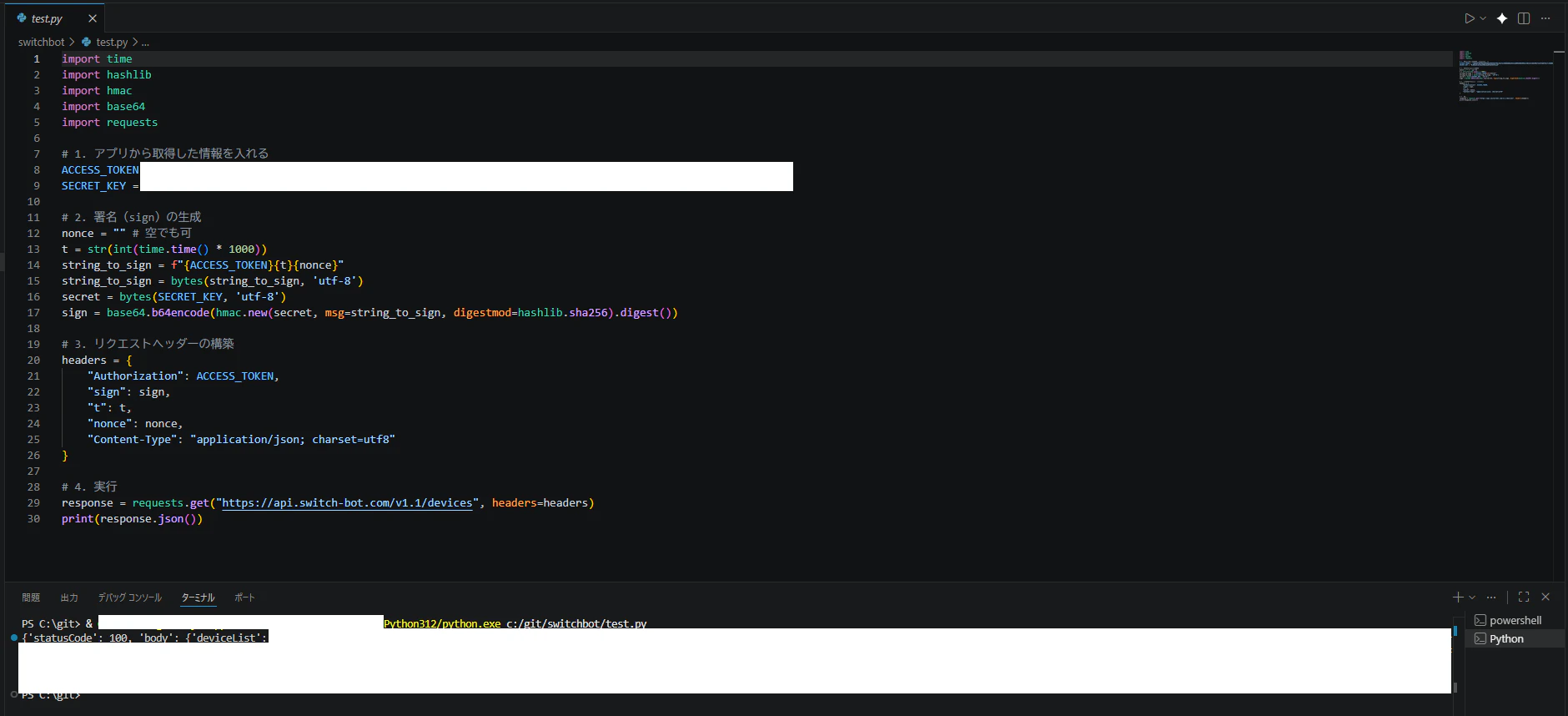Open the run options dropdown arrow
Image resolution: width=1568 pixels, height=716 pixels.
1483,18
